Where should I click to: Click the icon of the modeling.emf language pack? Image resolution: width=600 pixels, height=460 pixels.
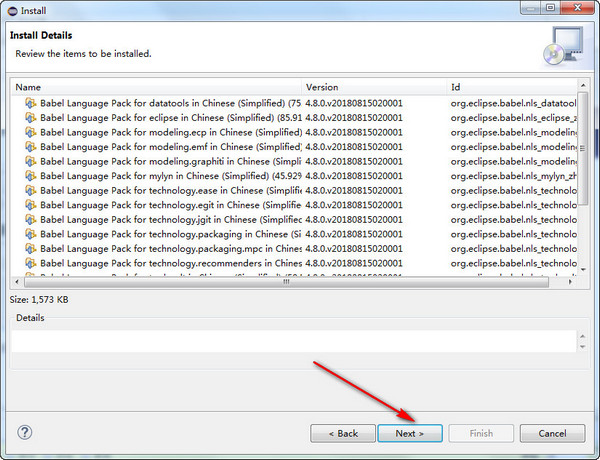coord(31,147)
